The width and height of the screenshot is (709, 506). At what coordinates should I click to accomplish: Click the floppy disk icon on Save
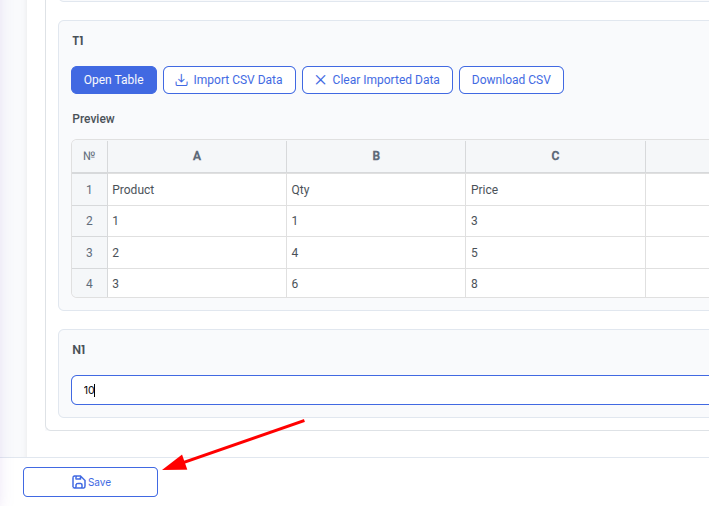pyautogui.click(x=79, y=482)
